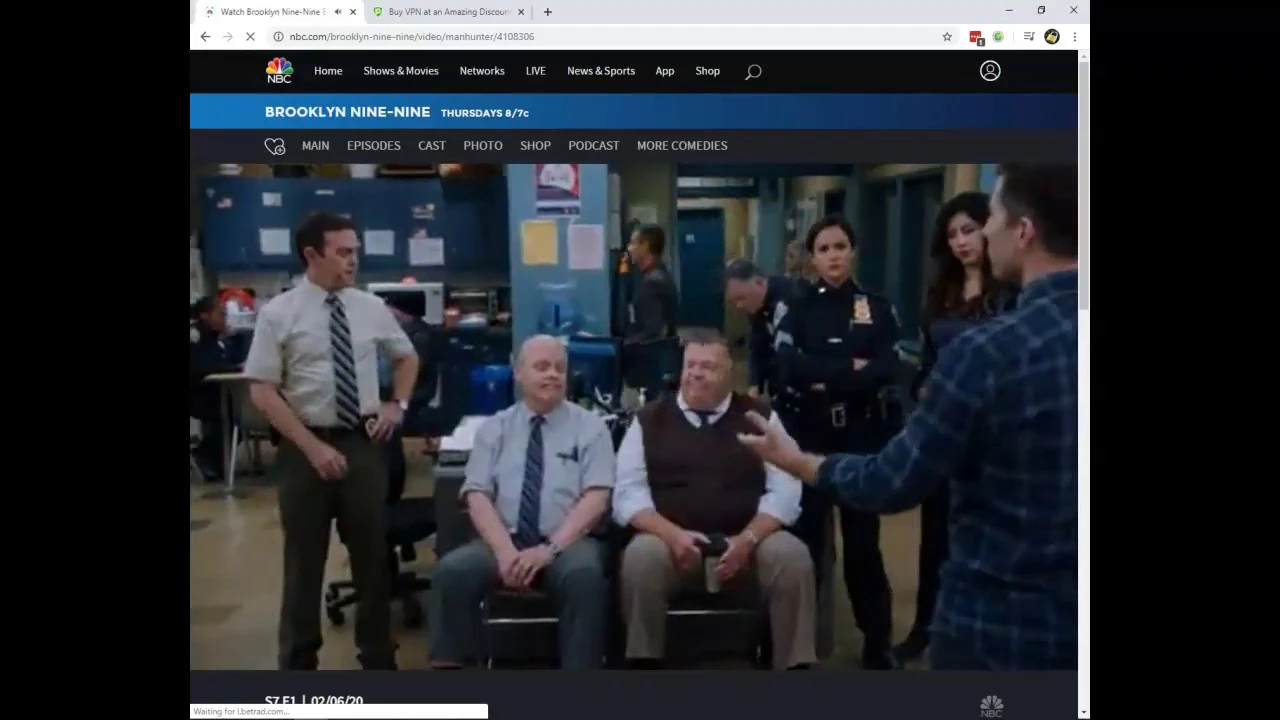Open top NBC Shop link

[708, 71]
